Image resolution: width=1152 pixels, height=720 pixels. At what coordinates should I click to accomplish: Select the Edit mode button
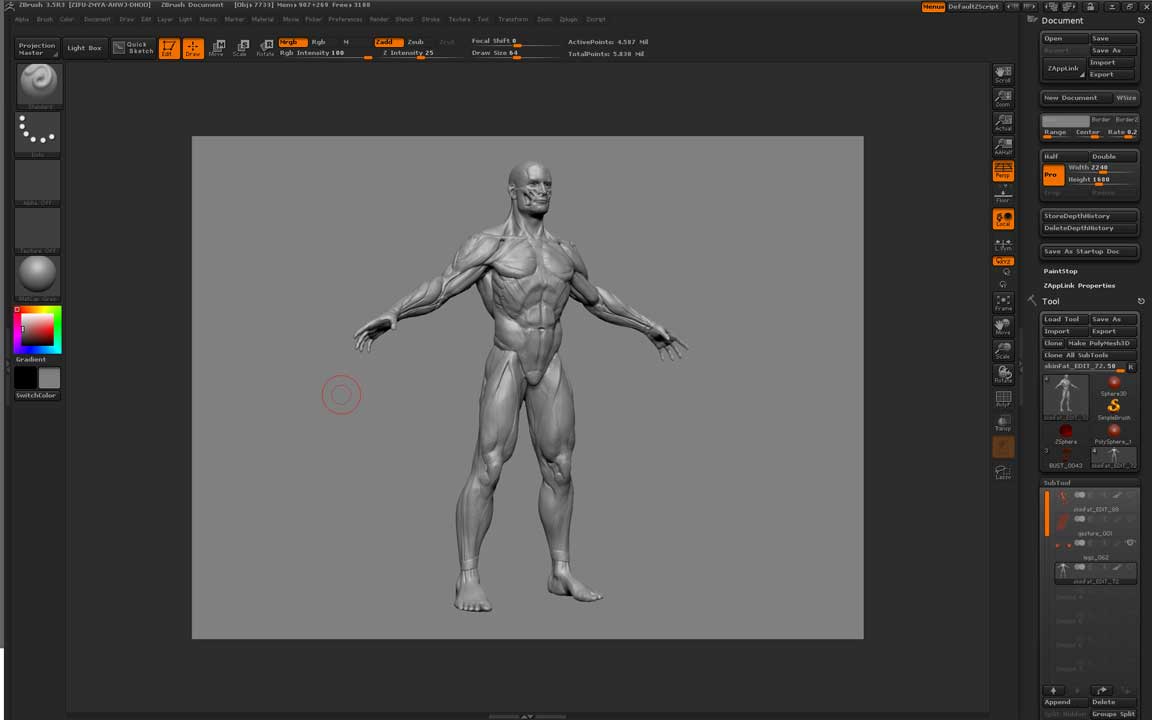[x=169, y=48]
